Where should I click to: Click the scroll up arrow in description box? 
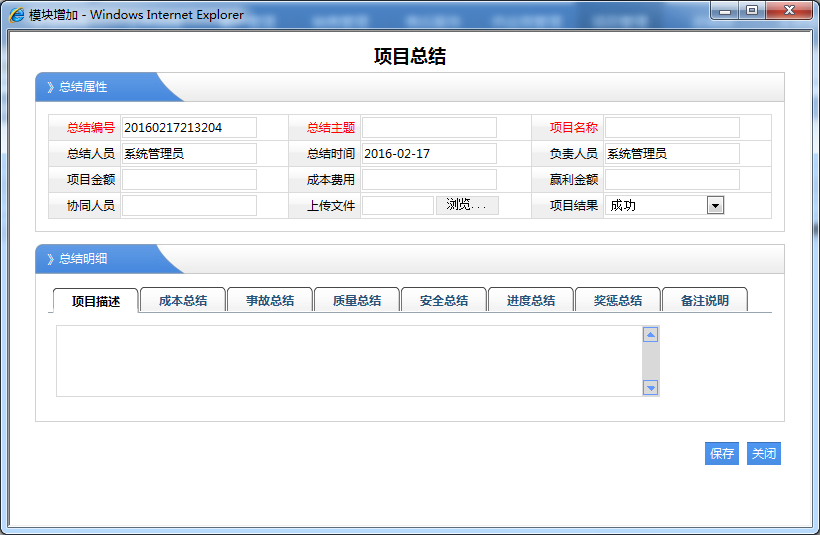tap(650, 335)
